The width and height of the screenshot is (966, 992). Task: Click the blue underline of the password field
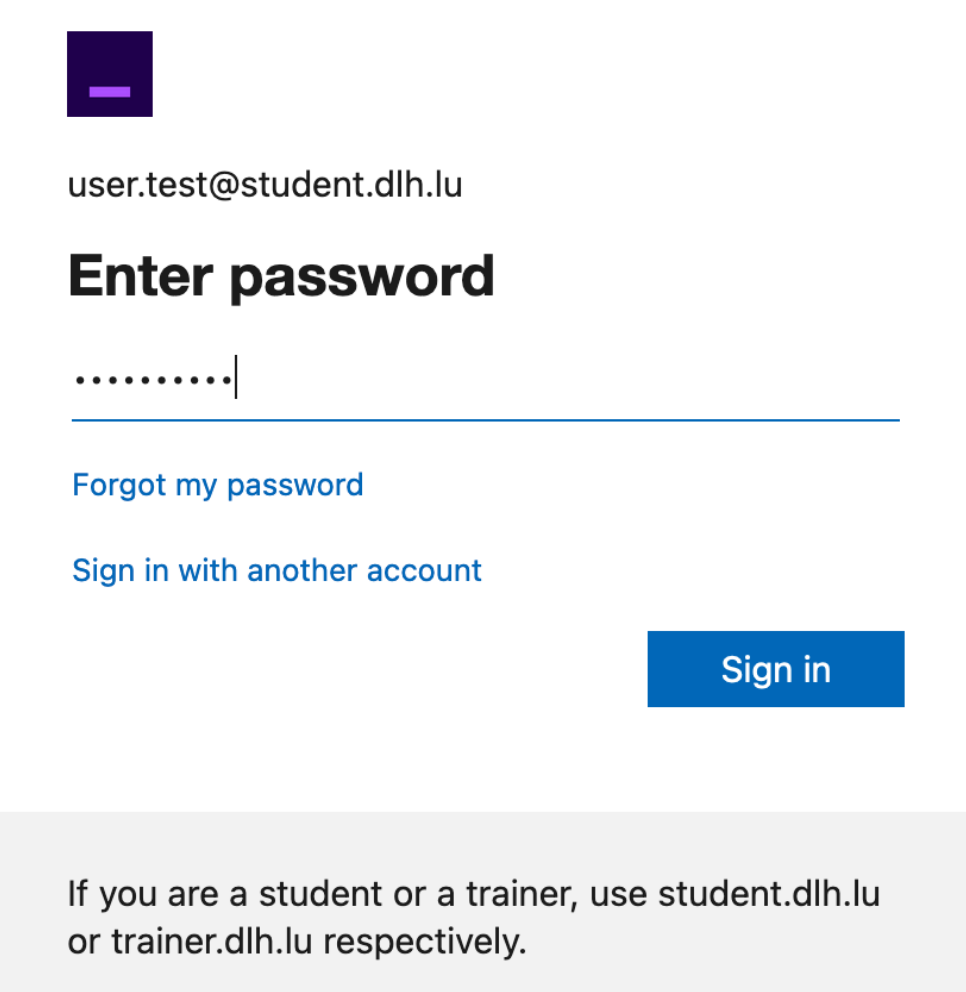coord(486,421)
